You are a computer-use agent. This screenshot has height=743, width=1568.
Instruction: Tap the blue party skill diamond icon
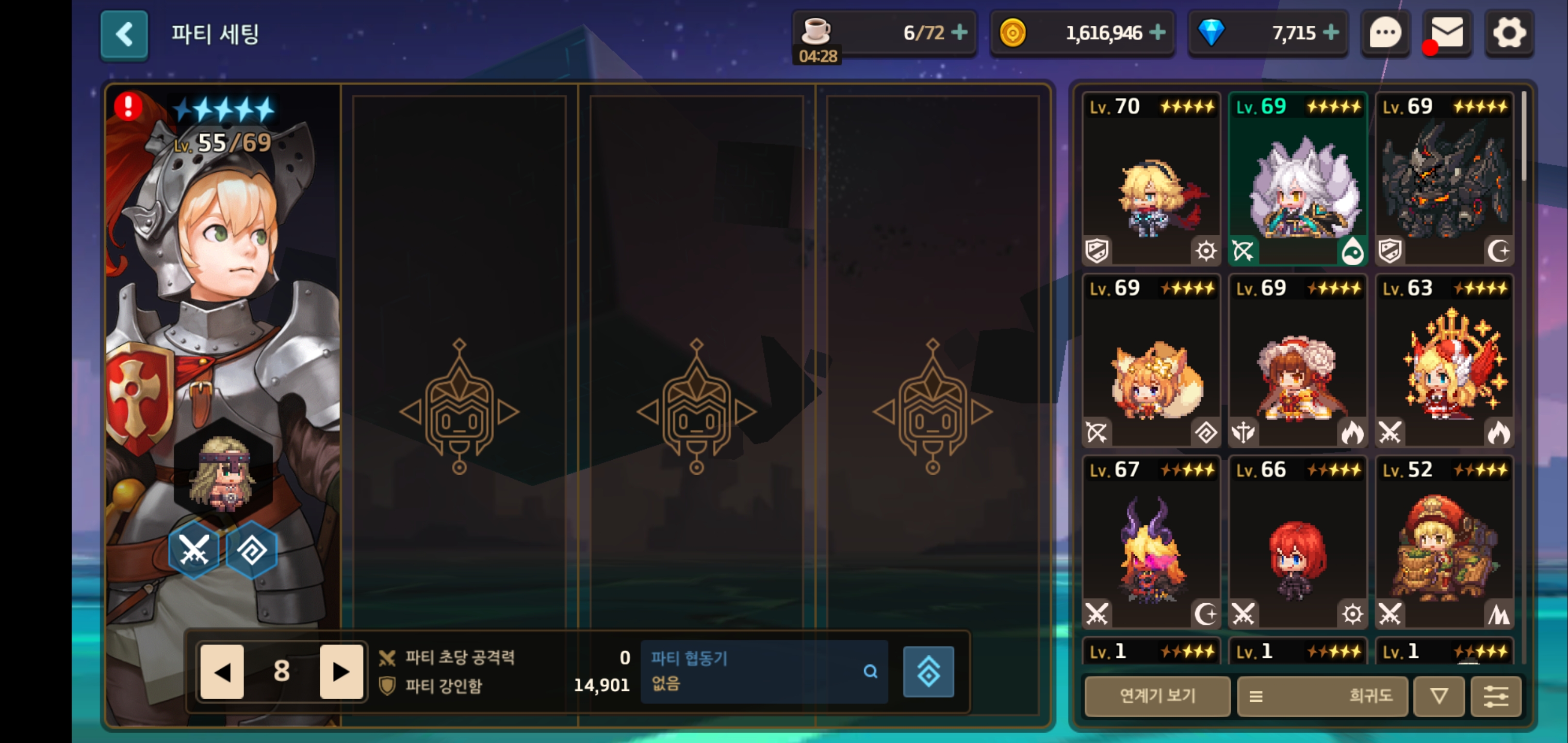click(x=928, y=672)
